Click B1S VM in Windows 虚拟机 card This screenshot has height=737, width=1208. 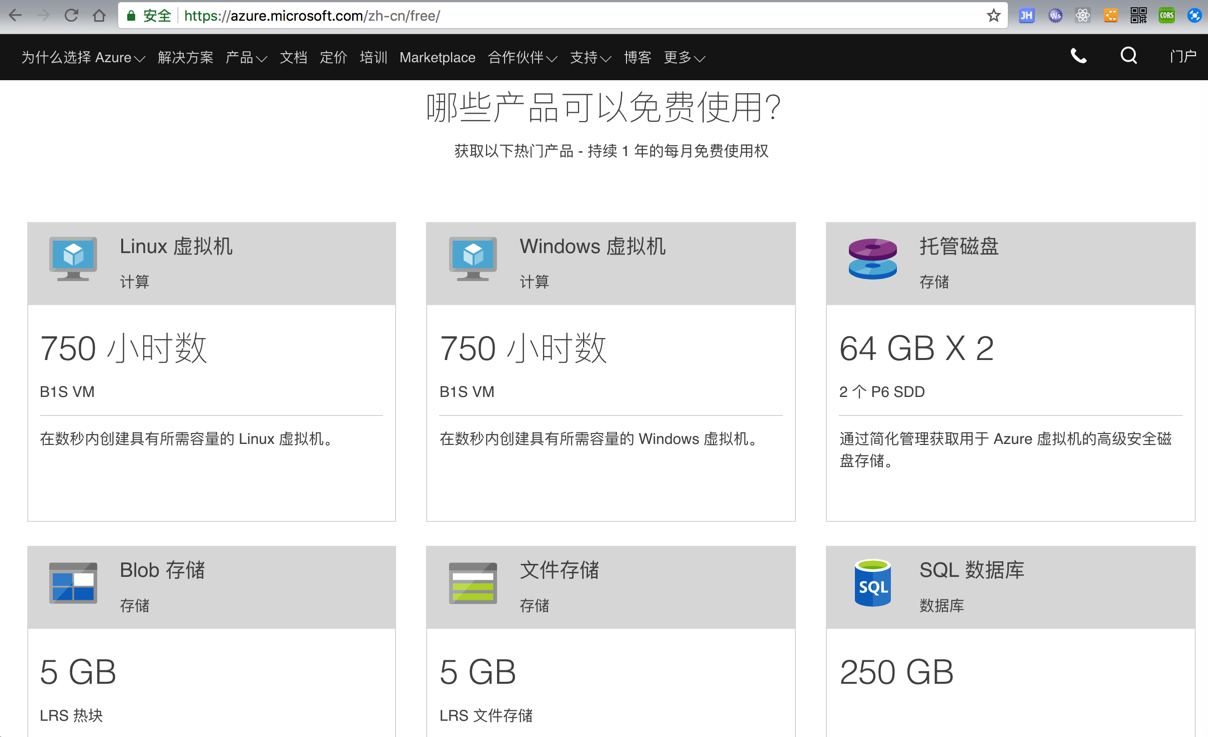pyautogui.click(x=467, y=392)
